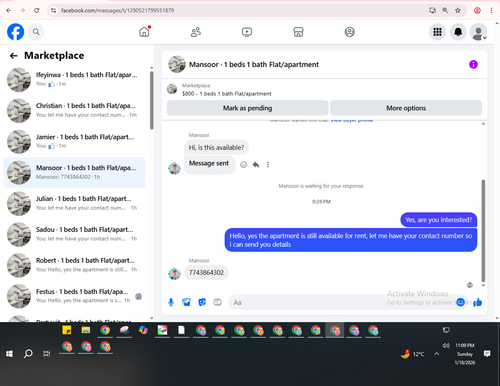
Task: Open the Marketplace storefront icon
Action: click(298, 32)
